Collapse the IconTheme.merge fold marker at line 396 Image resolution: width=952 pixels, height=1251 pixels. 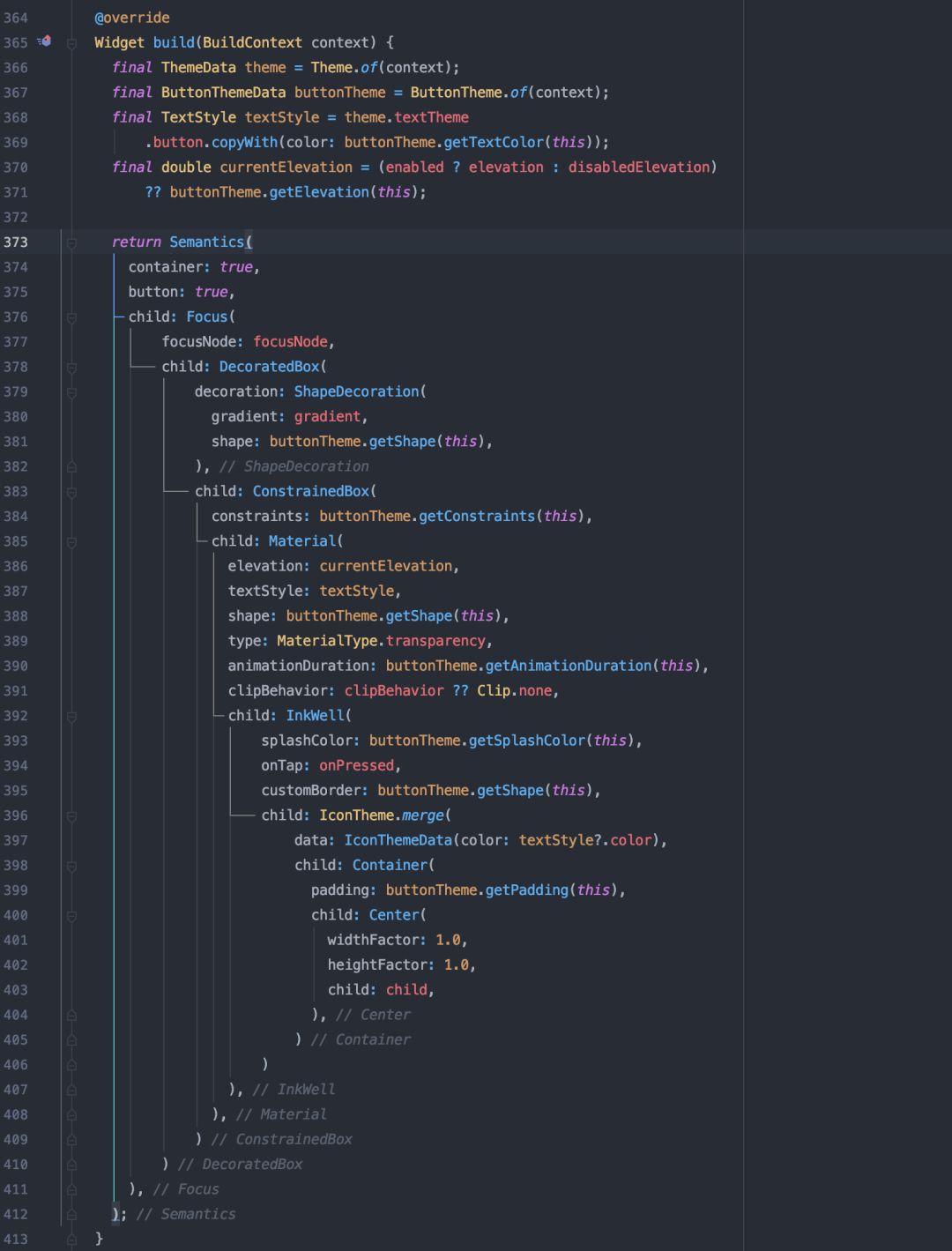71,815
